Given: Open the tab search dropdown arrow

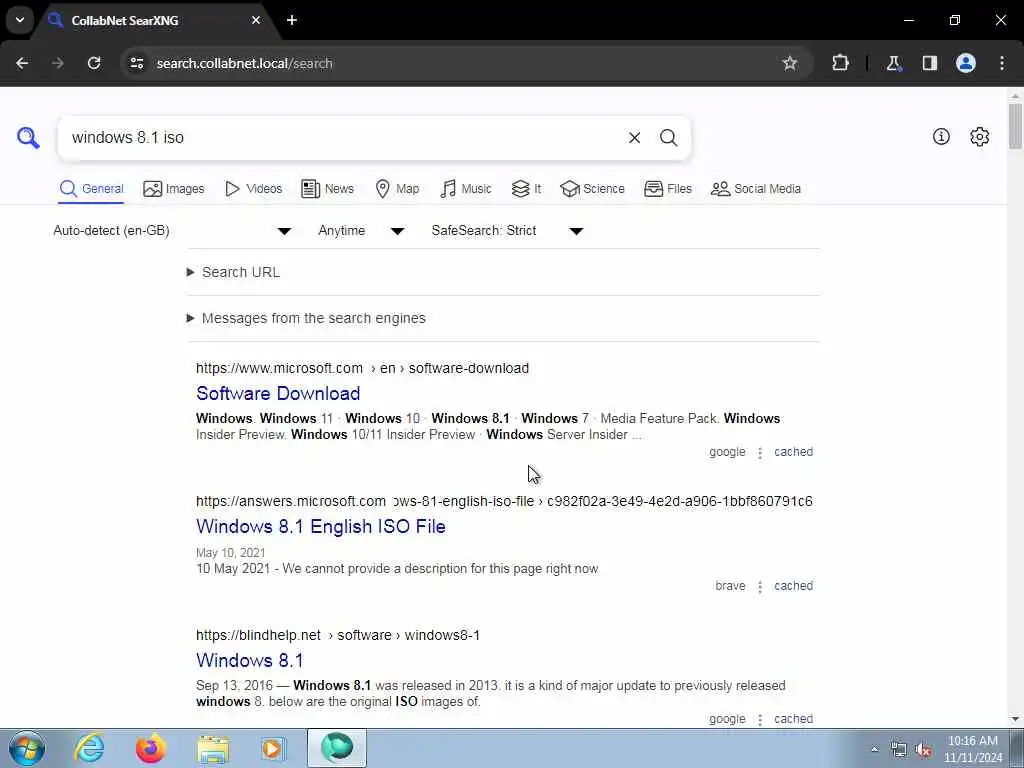Looking at the screenshot, I should 20,20.
